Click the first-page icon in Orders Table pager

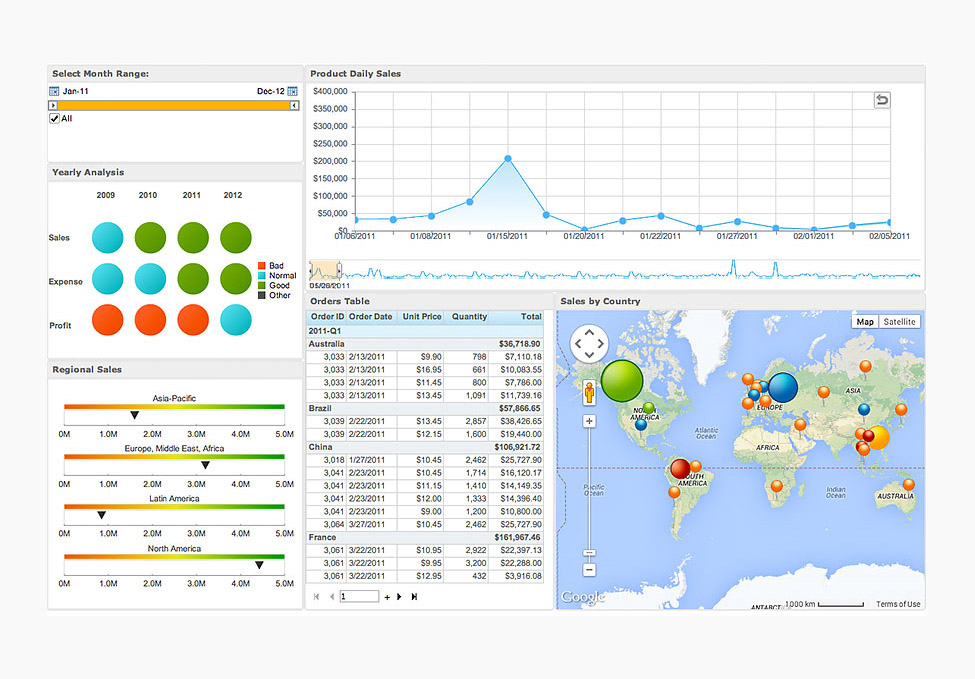pos(317,596)
